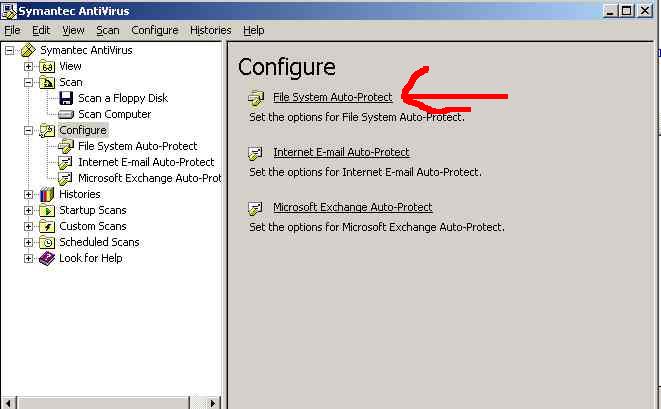This screenshot has width=661, height=409.
Task: Collapse the Configure tree node
Action: click(29, 130)
